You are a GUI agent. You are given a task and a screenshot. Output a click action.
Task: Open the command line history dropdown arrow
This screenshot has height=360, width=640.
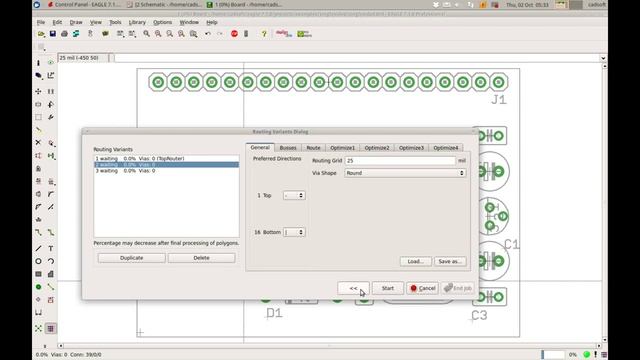pos(603,58)
